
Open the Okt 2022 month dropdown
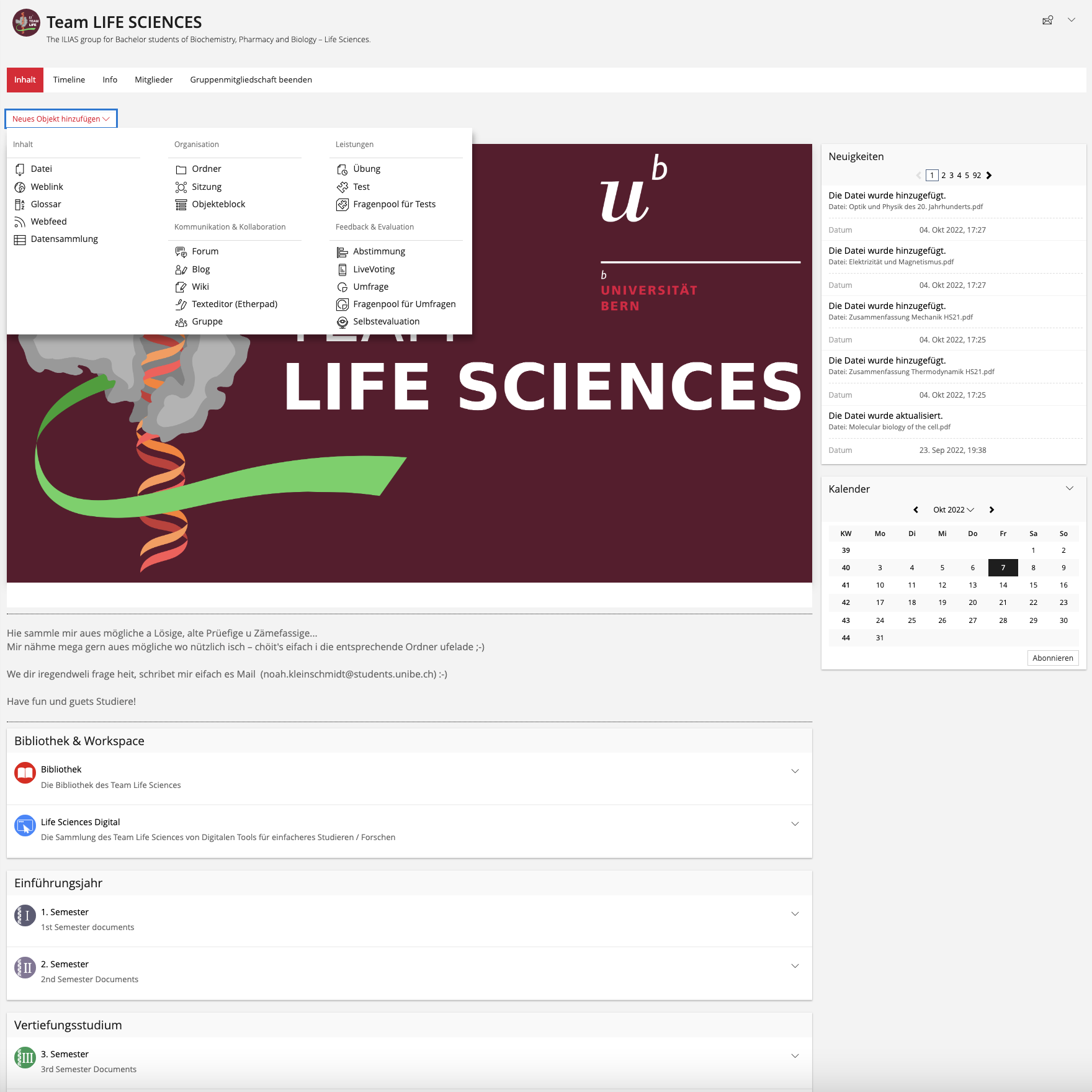[x=953, y=510]
